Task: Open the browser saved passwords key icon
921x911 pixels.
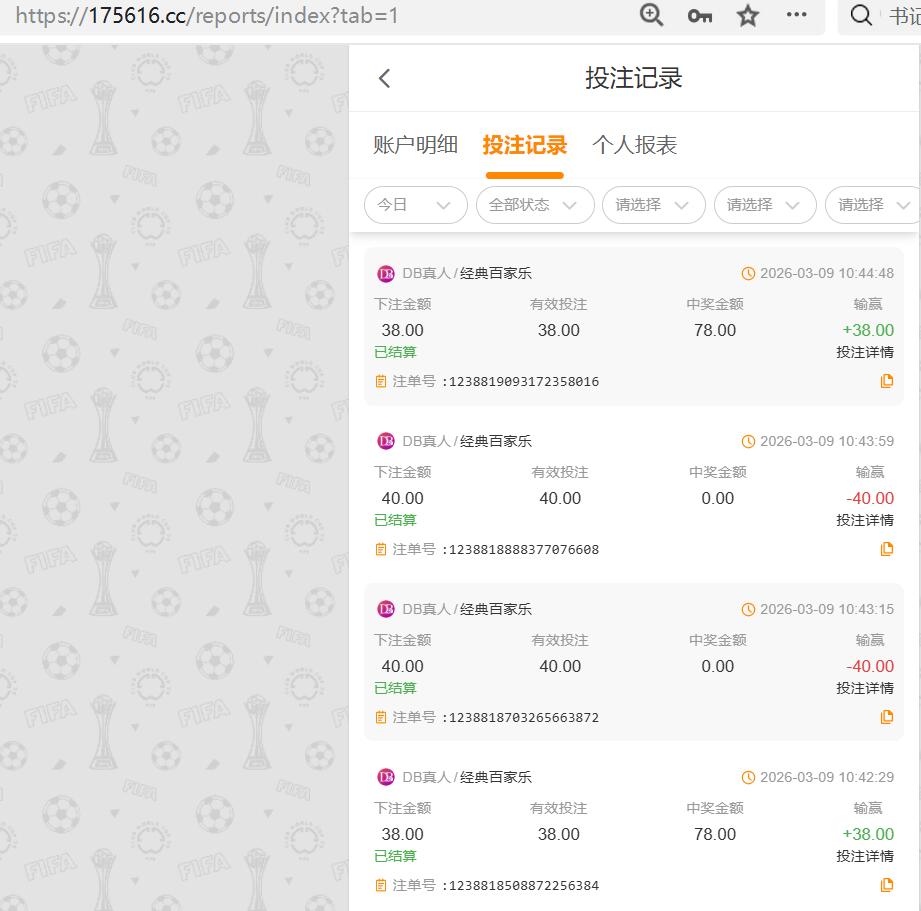Action: [699, 16]
